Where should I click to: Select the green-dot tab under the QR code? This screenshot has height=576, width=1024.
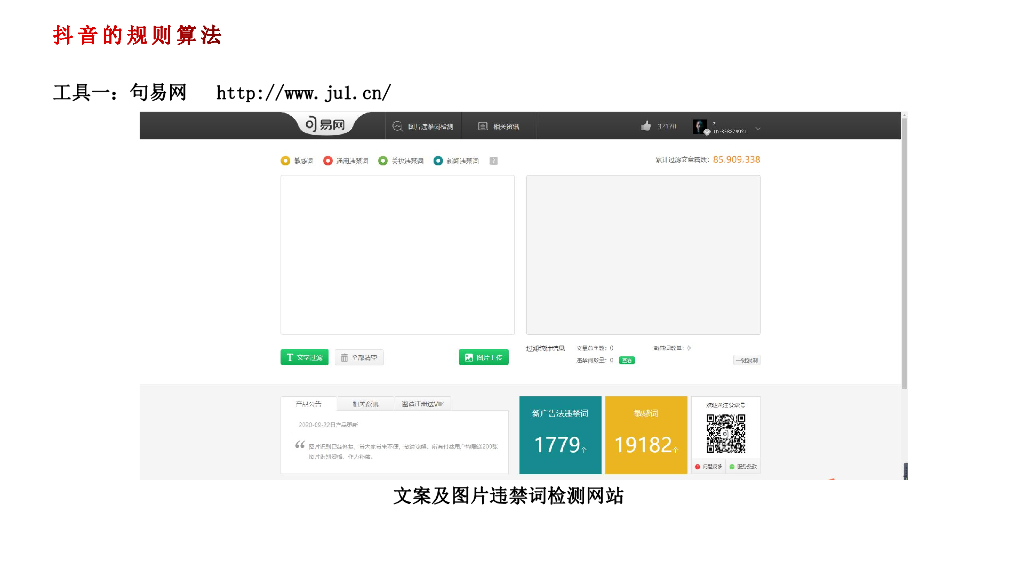743,466
